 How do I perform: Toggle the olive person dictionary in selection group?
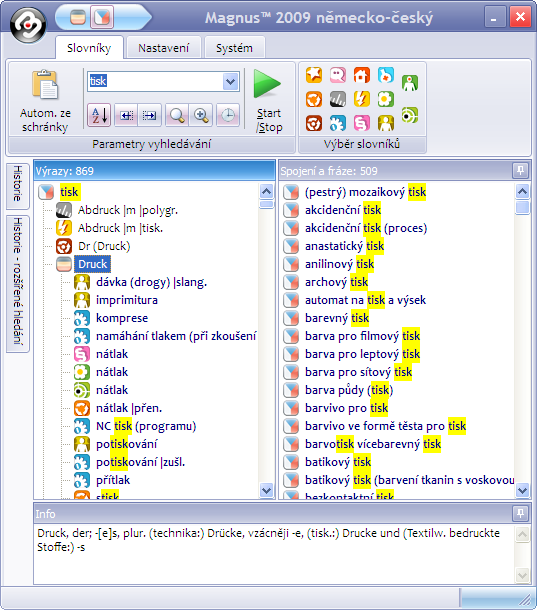click(386, 123)
